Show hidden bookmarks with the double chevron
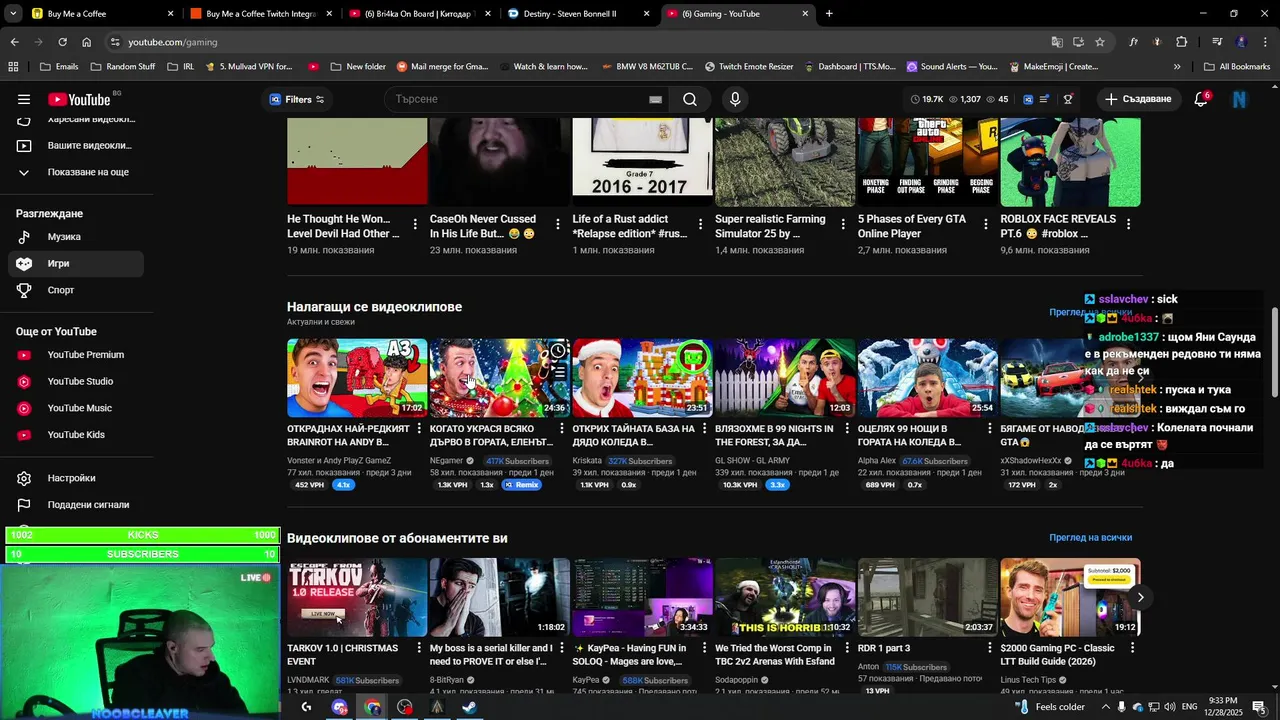1280x720 pixels. coord(1177,67)
